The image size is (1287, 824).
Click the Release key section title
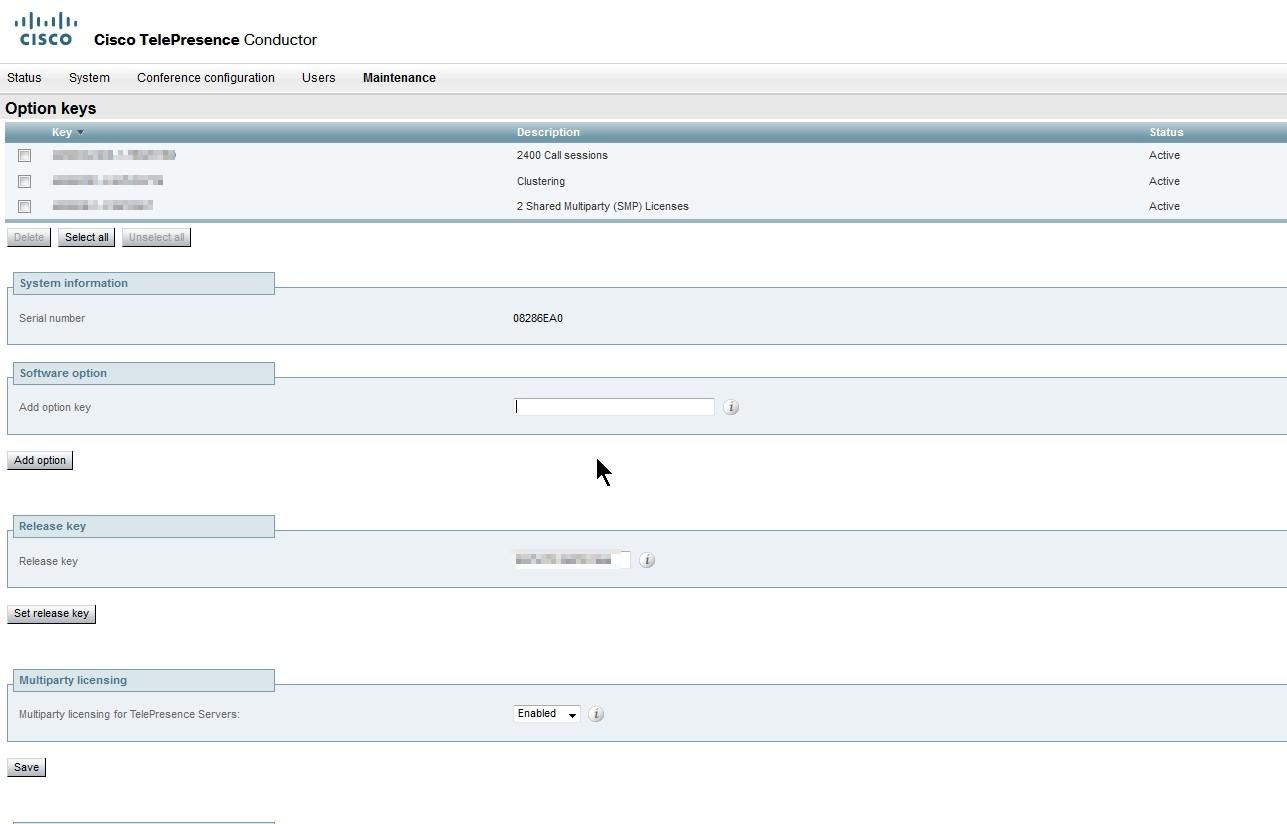52,526
